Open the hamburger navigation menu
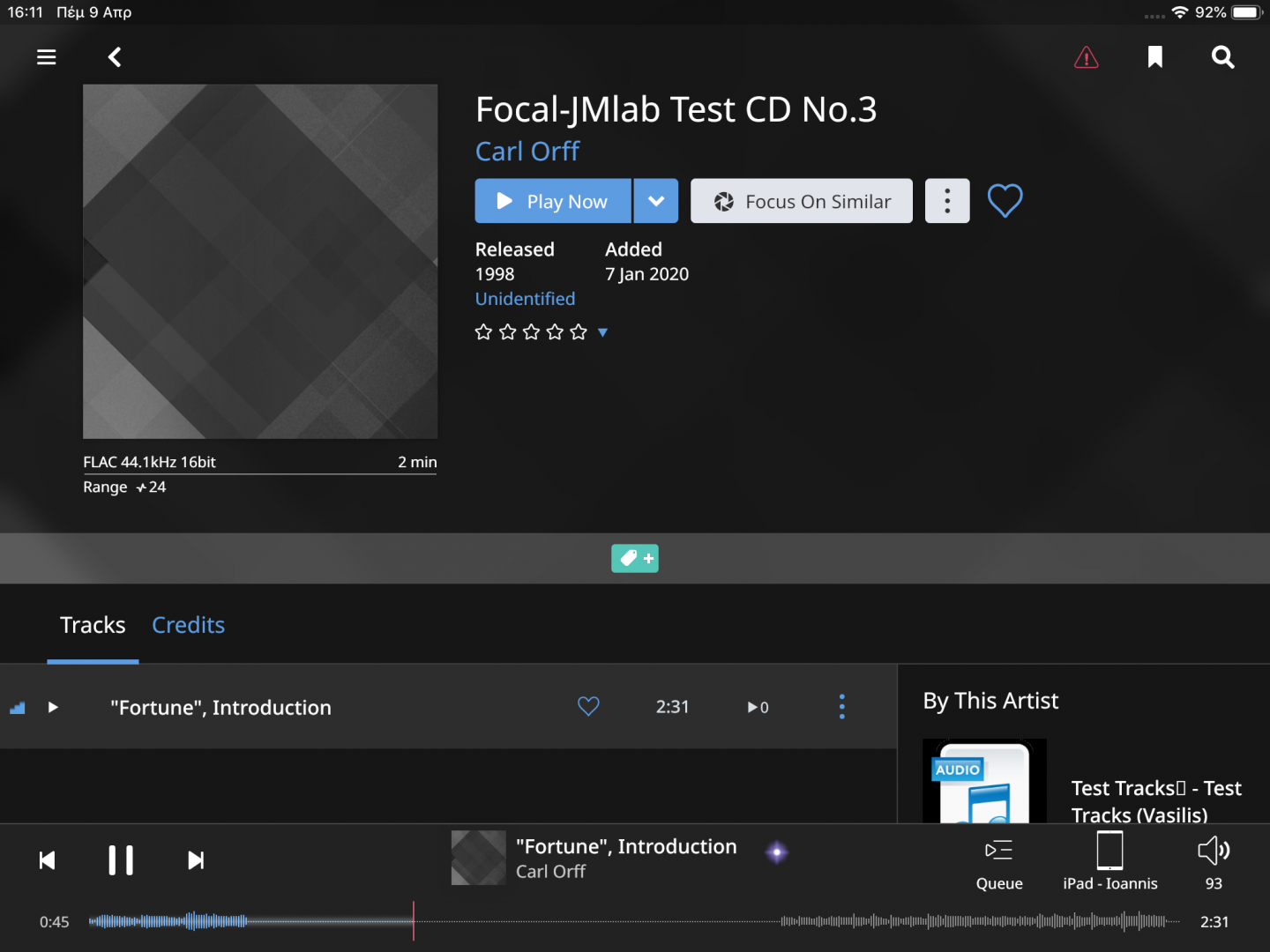 pos(47,57)
